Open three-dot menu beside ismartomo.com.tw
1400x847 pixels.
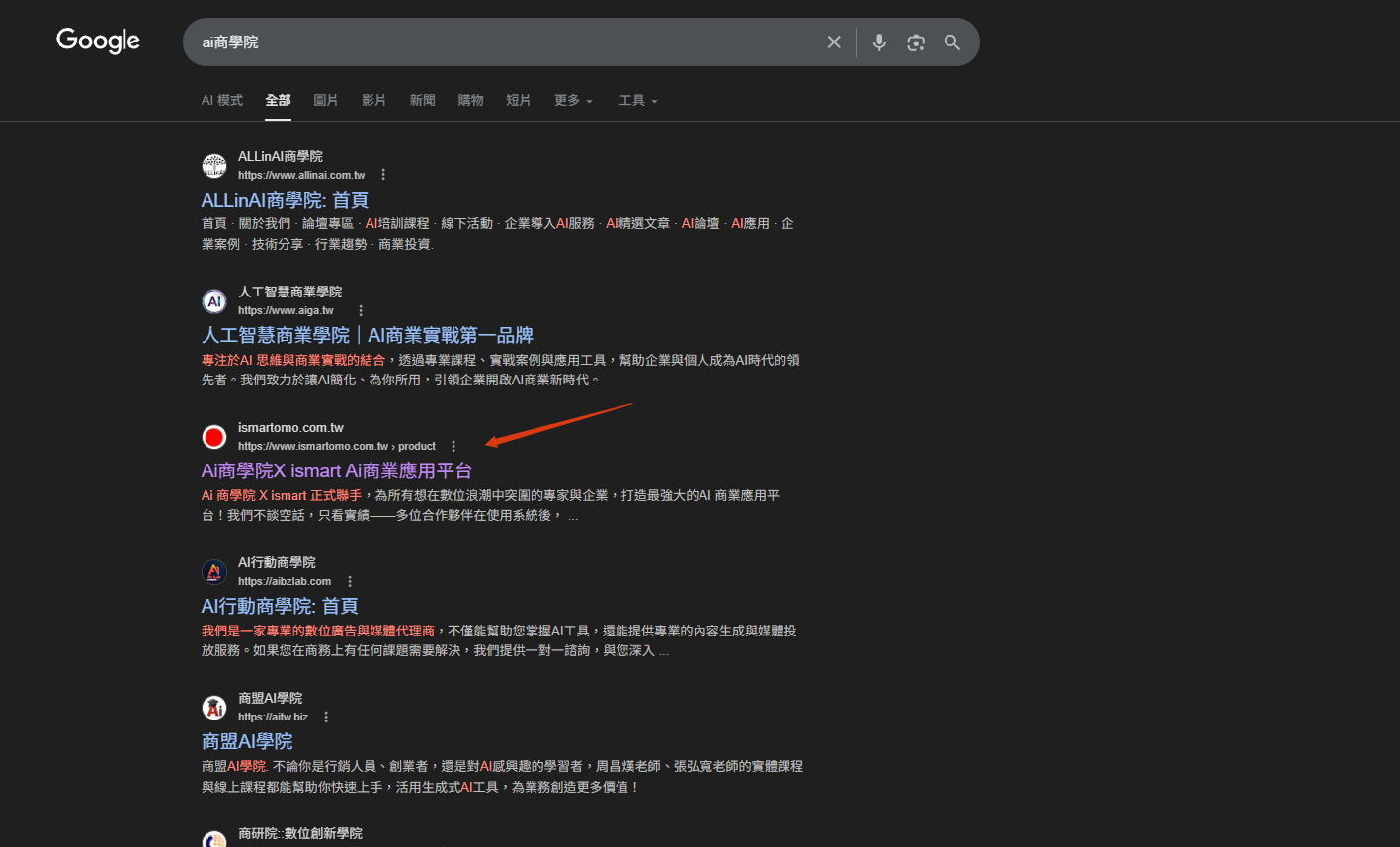point(453,446)
